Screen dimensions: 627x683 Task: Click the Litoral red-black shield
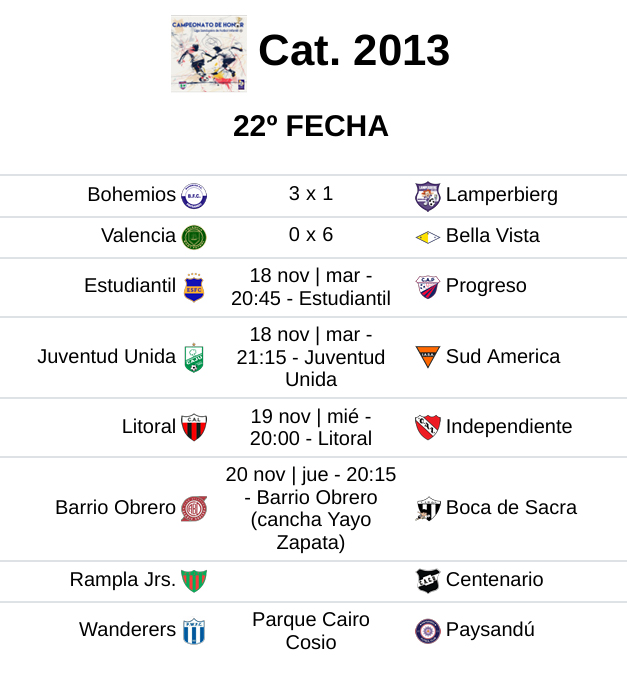(194, 428)
